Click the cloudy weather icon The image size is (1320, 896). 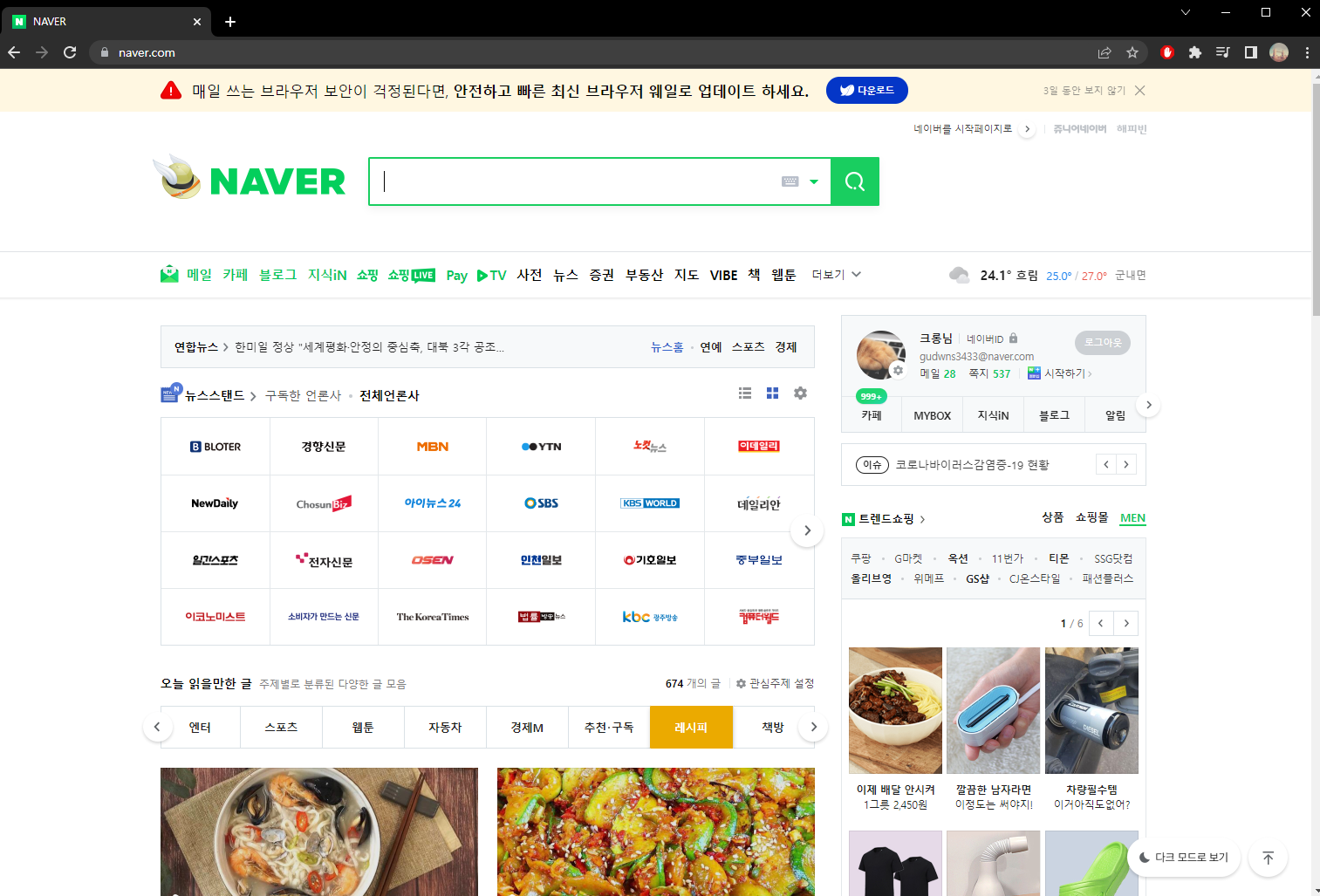(959, 275)
